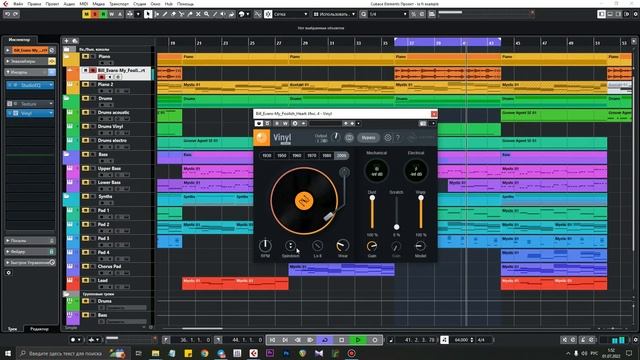Image resolution: width=640 pixels, height=360 pixels.
Task: Toggle Vinyl plugin activate power button
Action: (259, 123)
